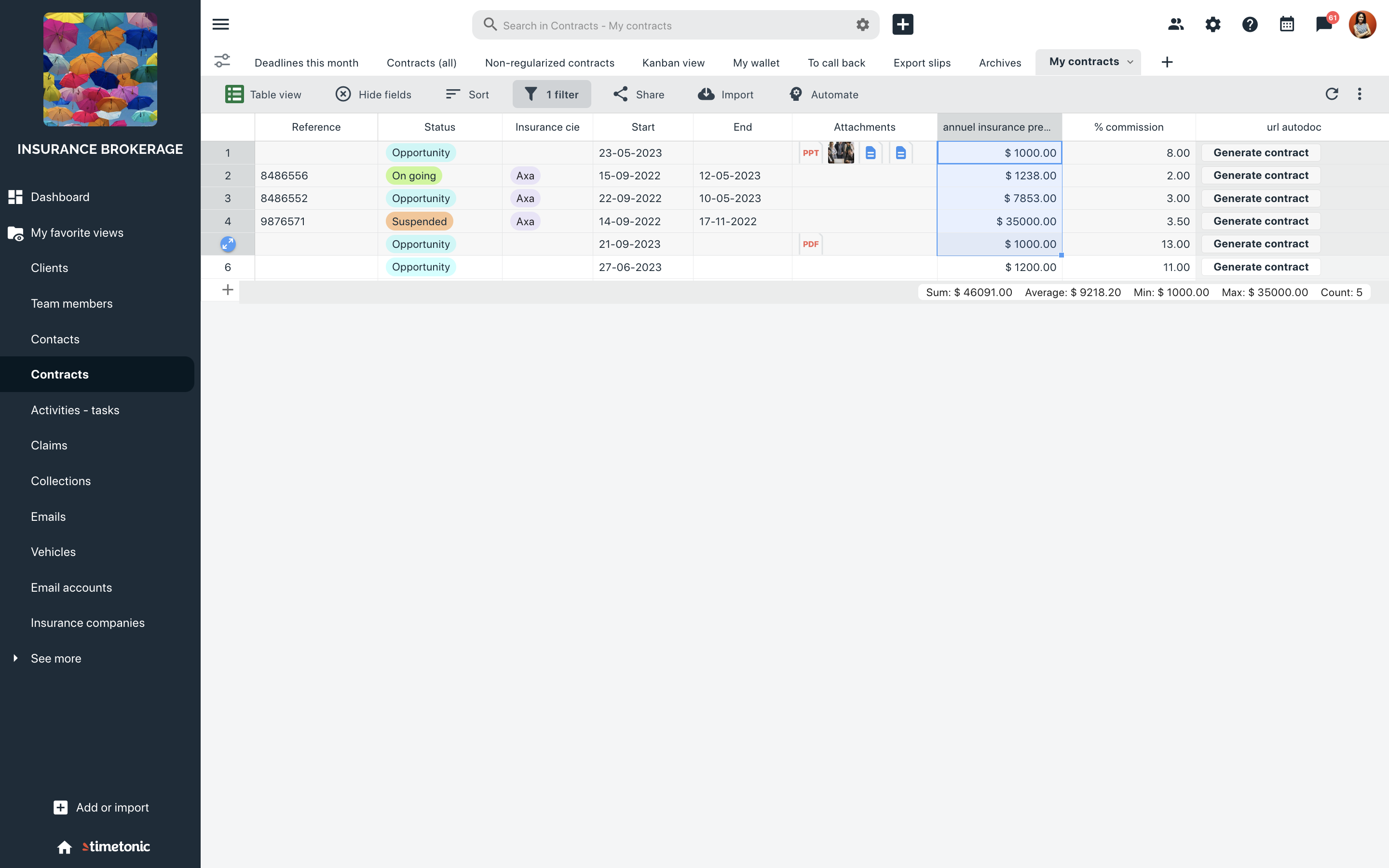The image size is (1389, 868).
Task: Open My contracts tab dropdown chevron
Action: click(x=1130, y=62)
